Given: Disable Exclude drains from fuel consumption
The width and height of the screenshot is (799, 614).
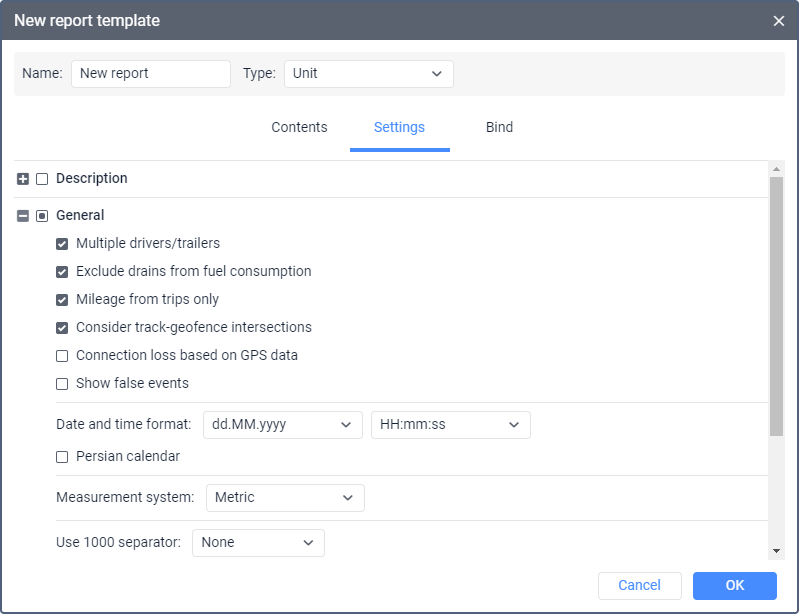Looking at the screenshot, I should coord(62,272).
